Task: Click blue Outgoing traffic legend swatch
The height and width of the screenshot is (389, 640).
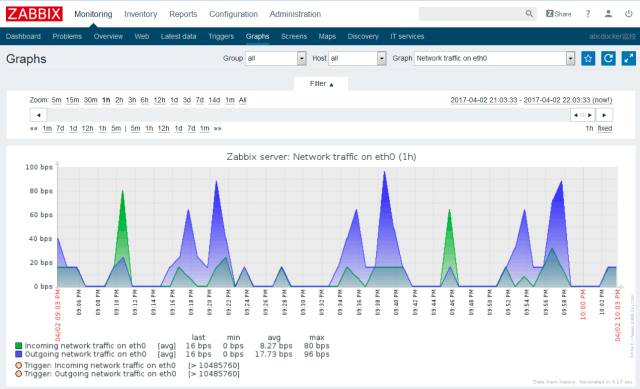Action: pos(18,354)
